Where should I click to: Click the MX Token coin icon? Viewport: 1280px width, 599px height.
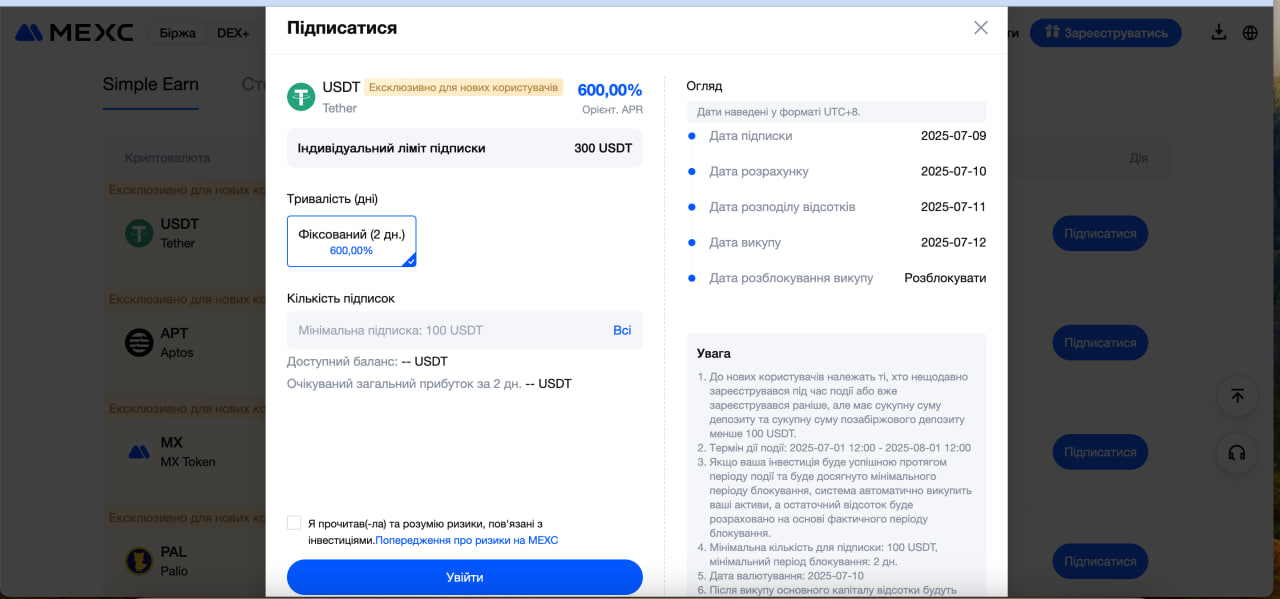[139, 452]
